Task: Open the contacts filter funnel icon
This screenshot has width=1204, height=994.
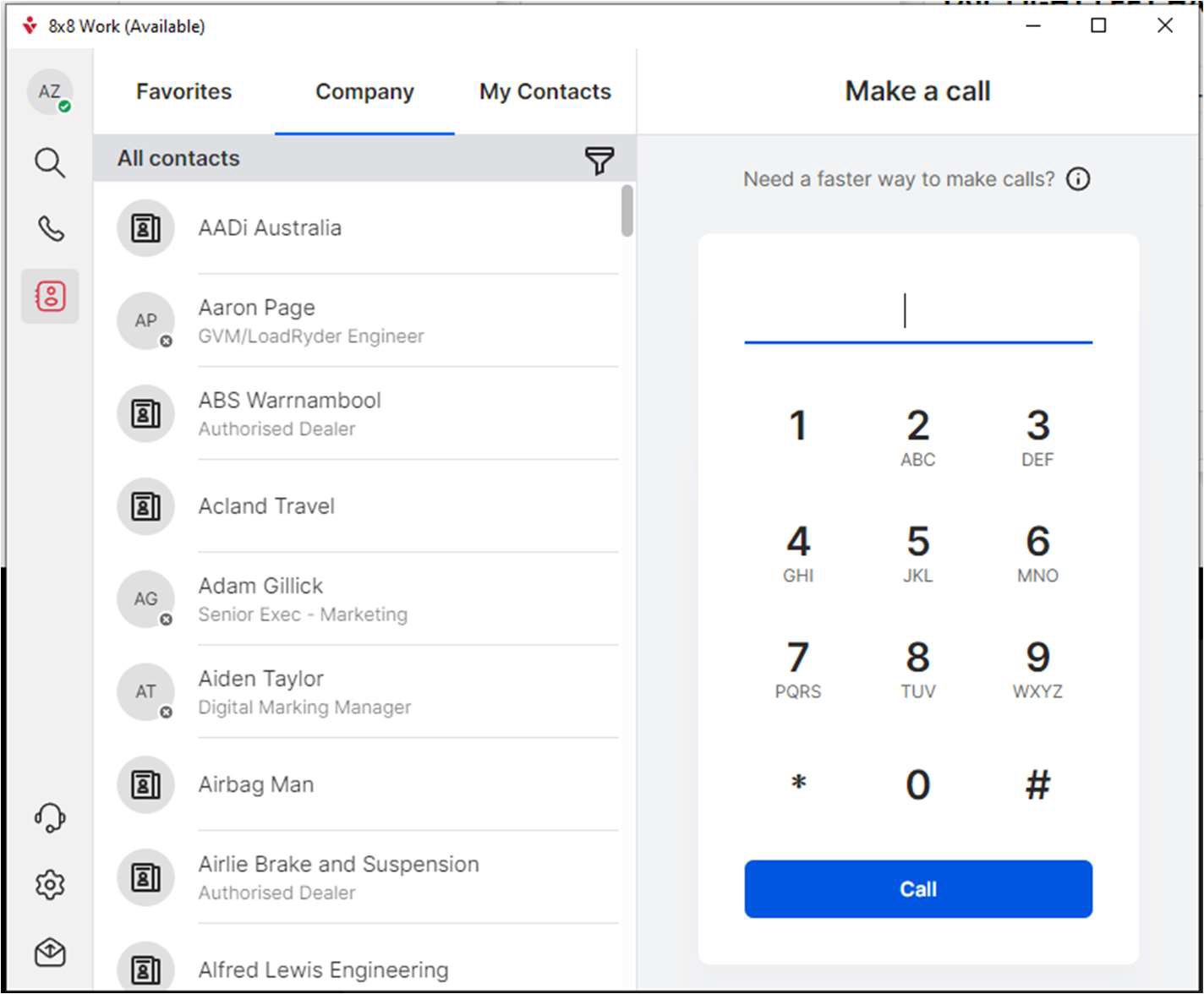Action: tap(599, 160)
